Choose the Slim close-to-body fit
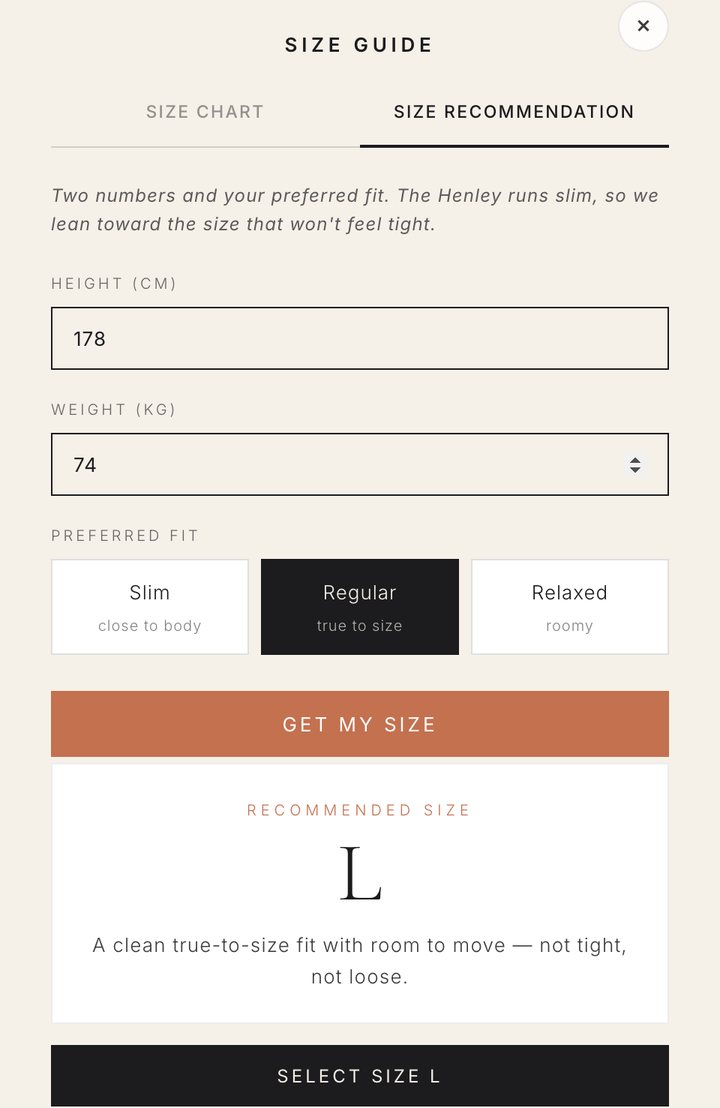 [x=150, y=607]
